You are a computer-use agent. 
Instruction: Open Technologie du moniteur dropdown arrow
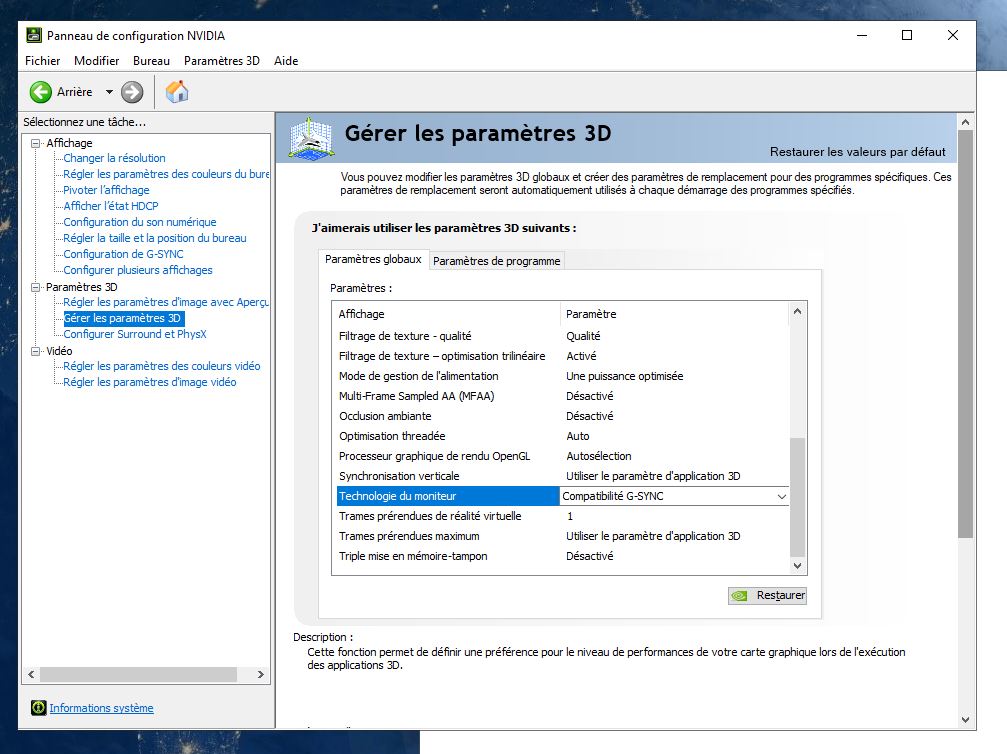coord(781,496)
